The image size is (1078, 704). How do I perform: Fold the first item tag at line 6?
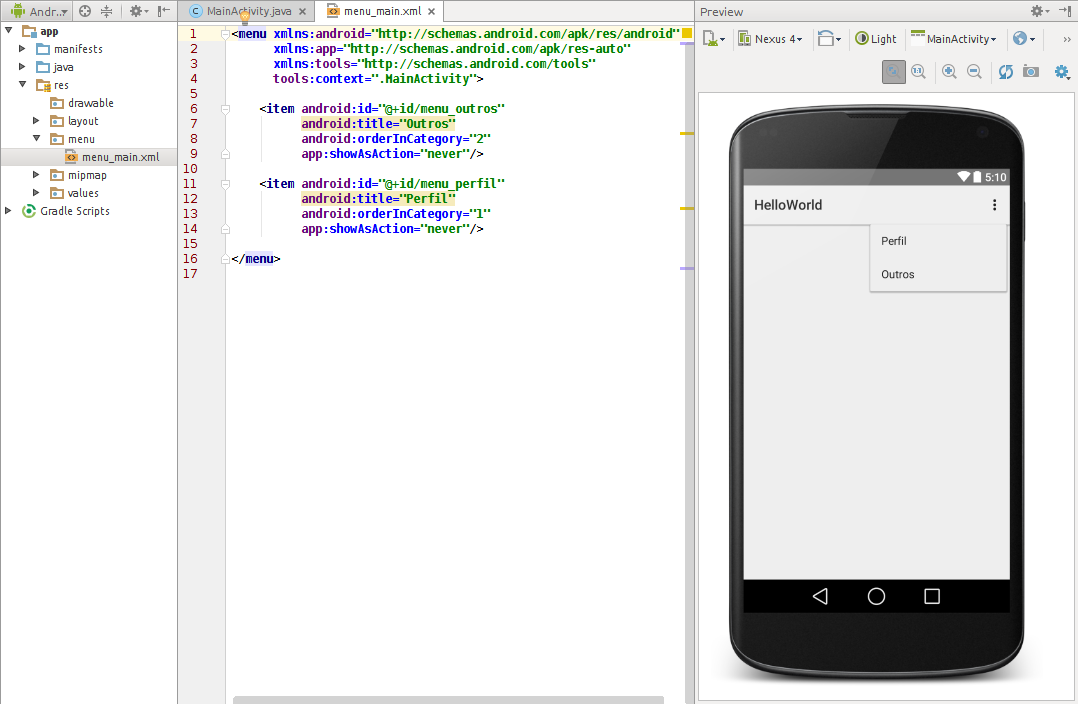(x=225, y=109)
